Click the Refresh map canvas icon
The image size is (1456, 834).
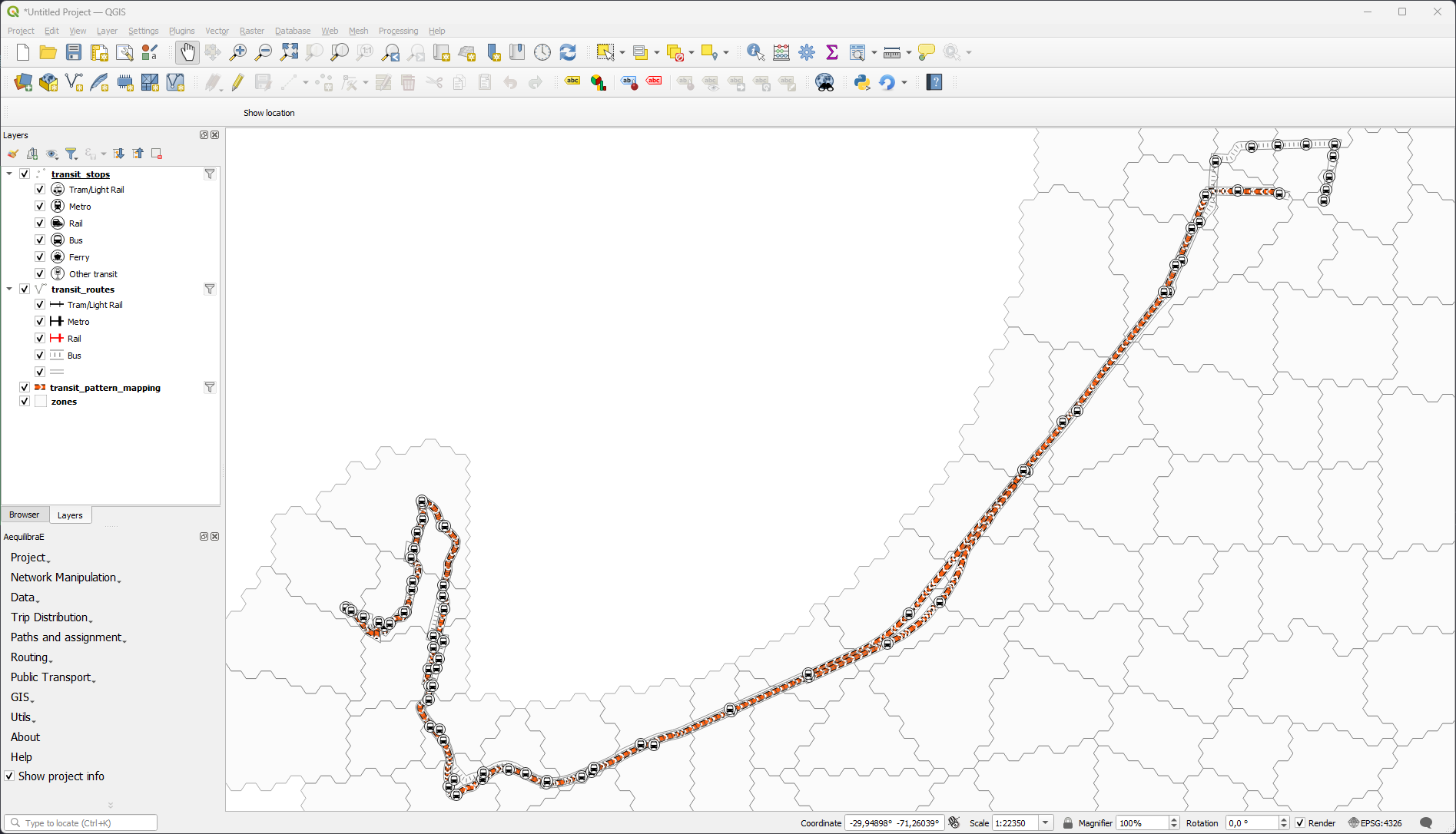tap(567, 51)
